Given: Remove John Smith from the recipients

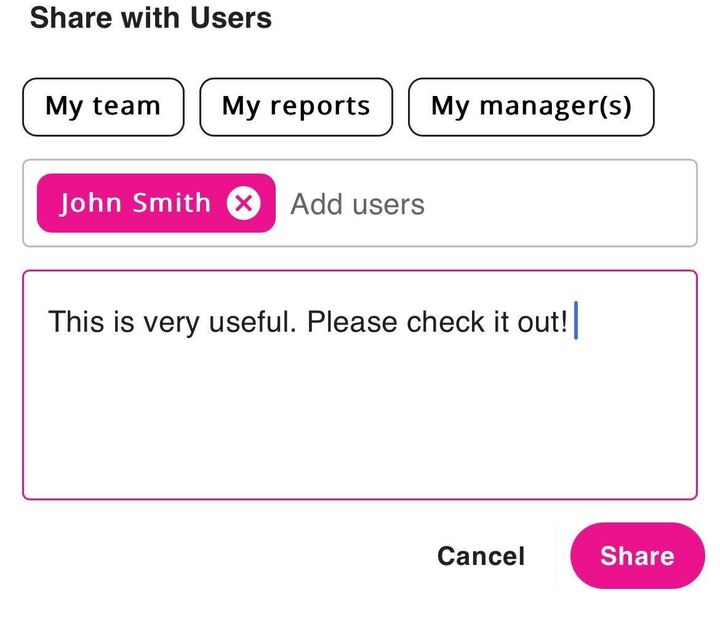Looking at the screenshot, I should [243, 203].
